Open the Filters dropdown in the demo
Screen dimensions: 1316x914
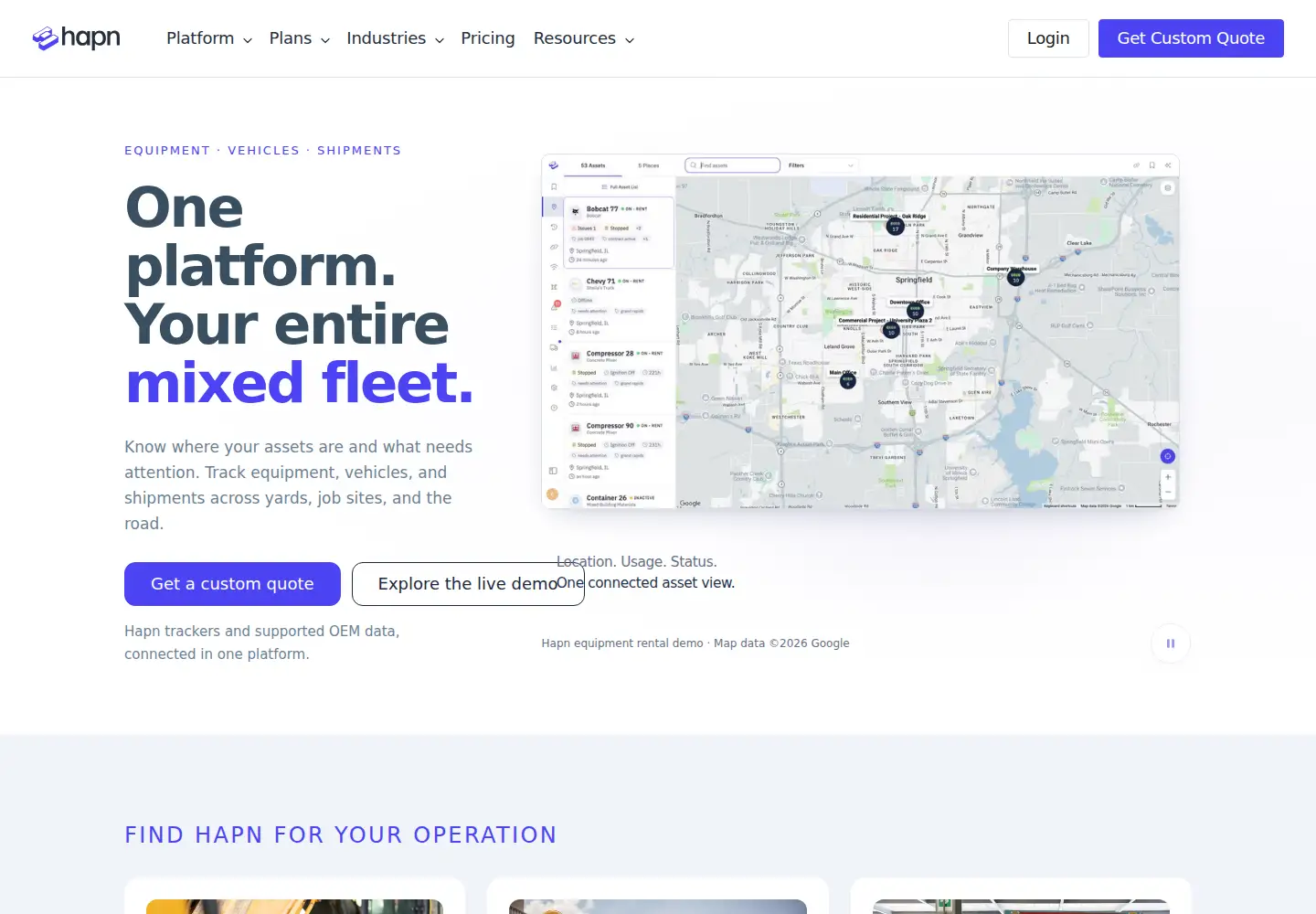tap(821, 165)
